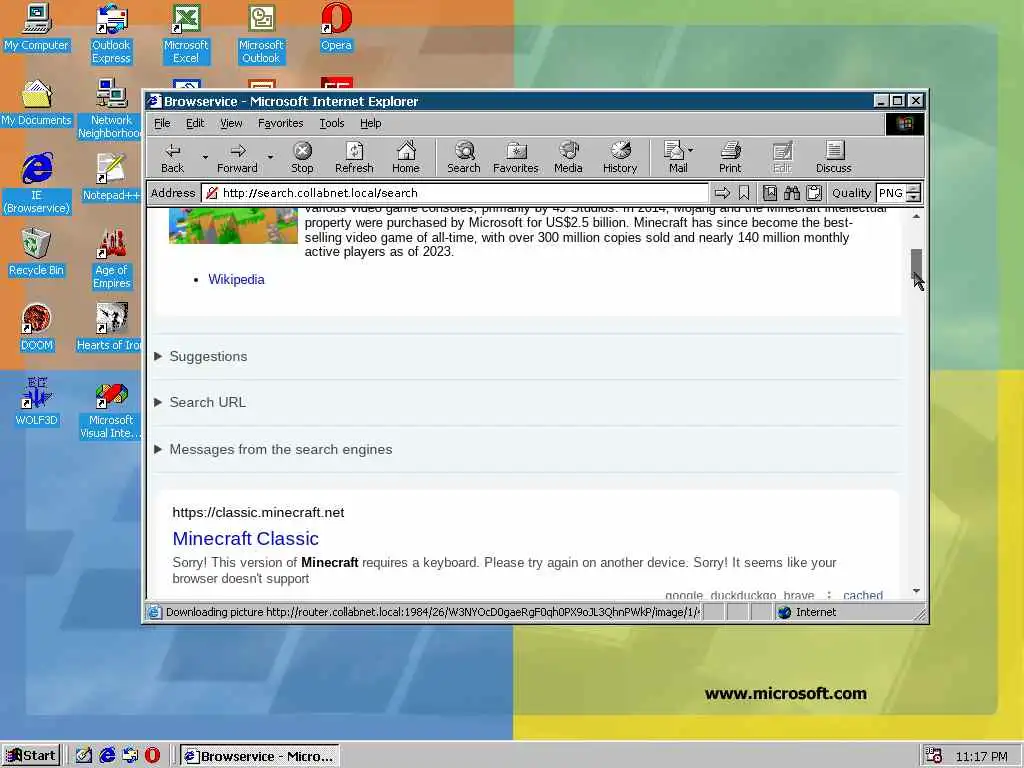Click the Minecraft thumbnail image
The image size is (1024, 768).
coord(233,225)
